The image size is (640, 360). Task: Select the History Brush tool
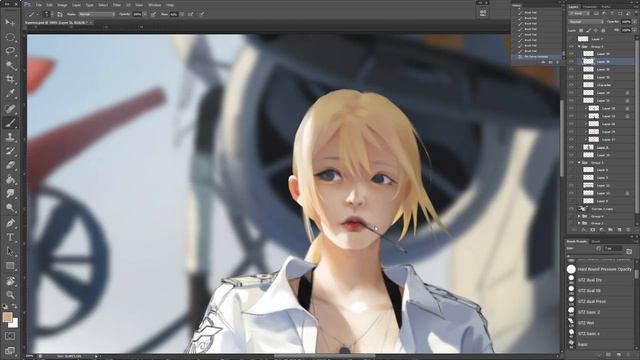point(10,151)
